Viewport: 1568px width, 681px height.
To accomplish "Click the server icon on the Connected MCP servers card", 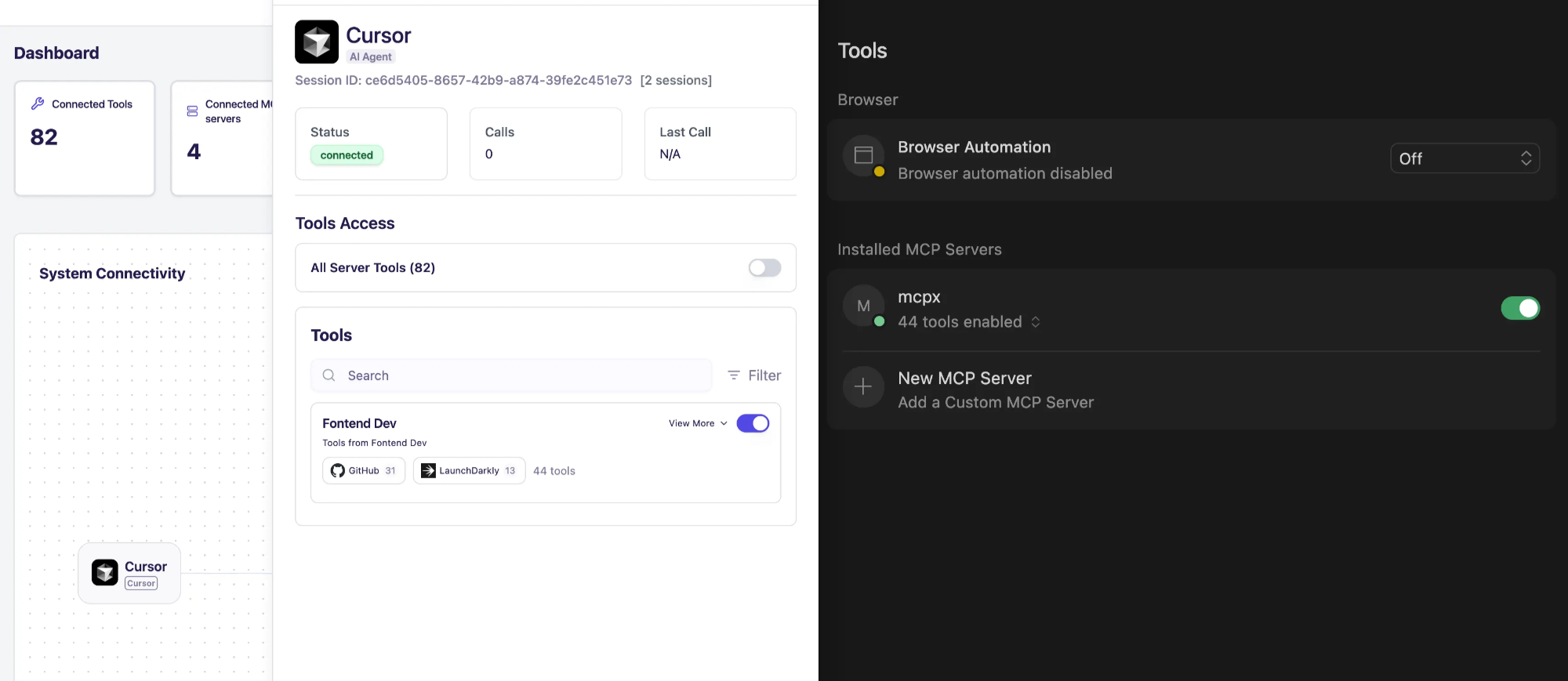I will point(192,111).
